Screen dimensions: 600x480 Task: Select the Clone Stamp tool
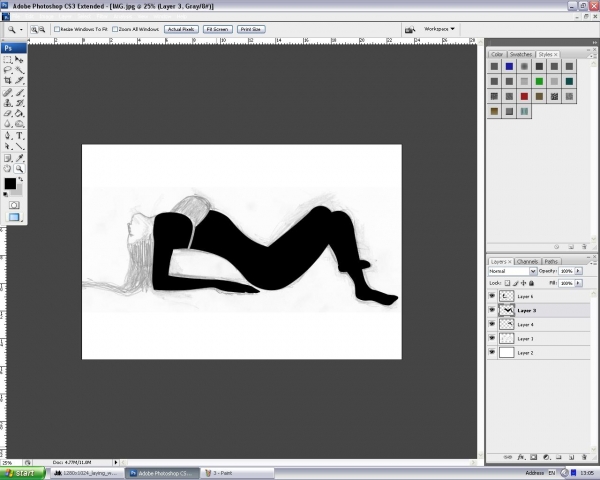[x=8, y=103]
